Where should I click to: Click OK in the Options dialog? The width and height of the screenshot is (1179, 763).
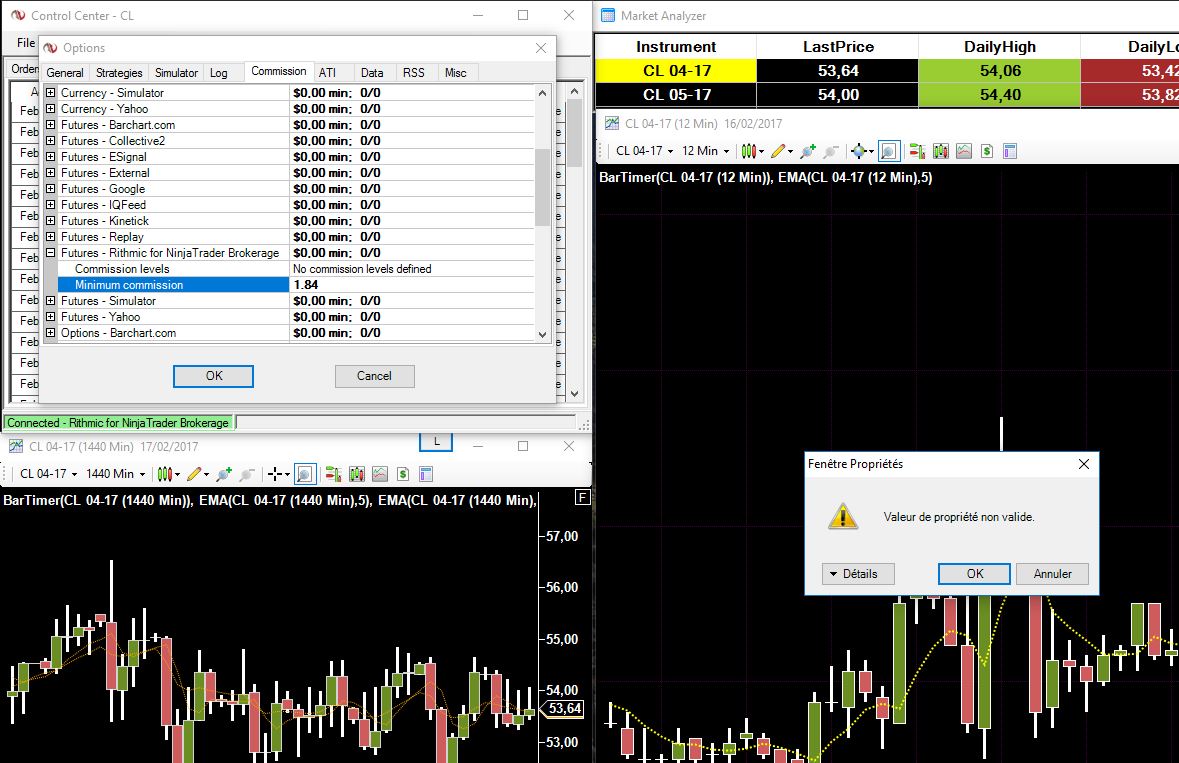point(214,376)
